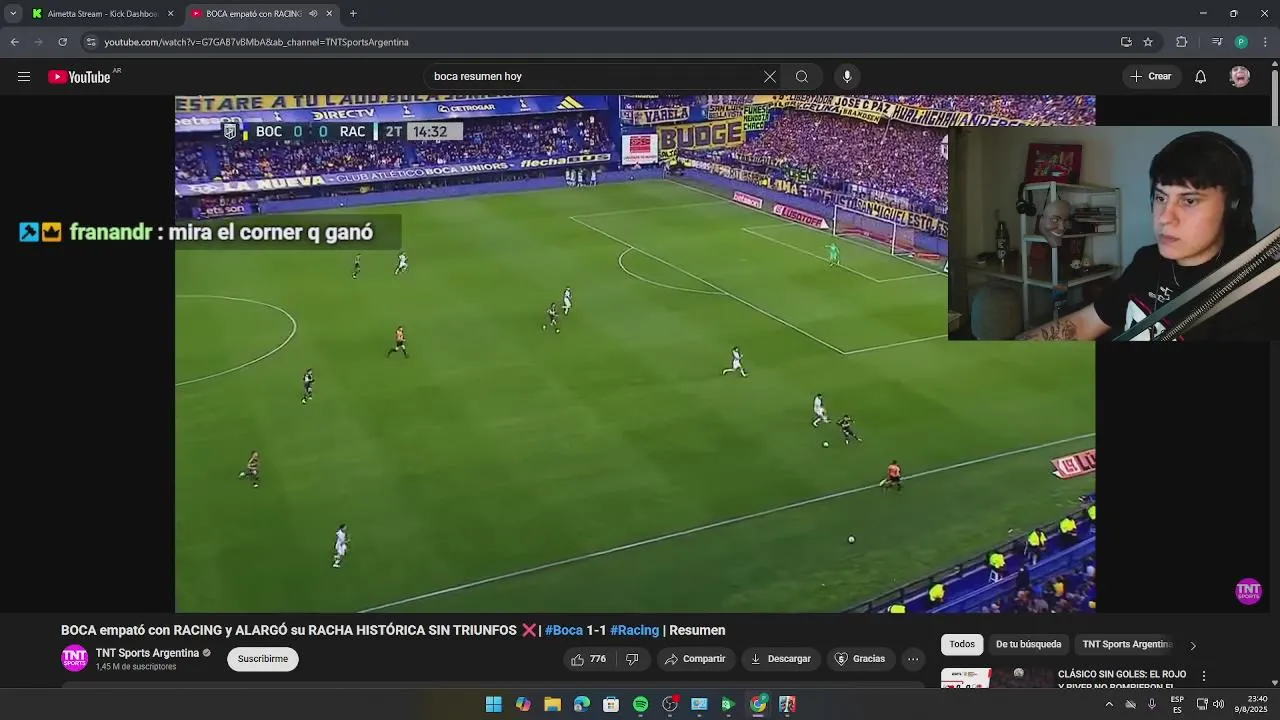Show hidden system tray icons
The image size is (1280, 720).
point(1109,704)
